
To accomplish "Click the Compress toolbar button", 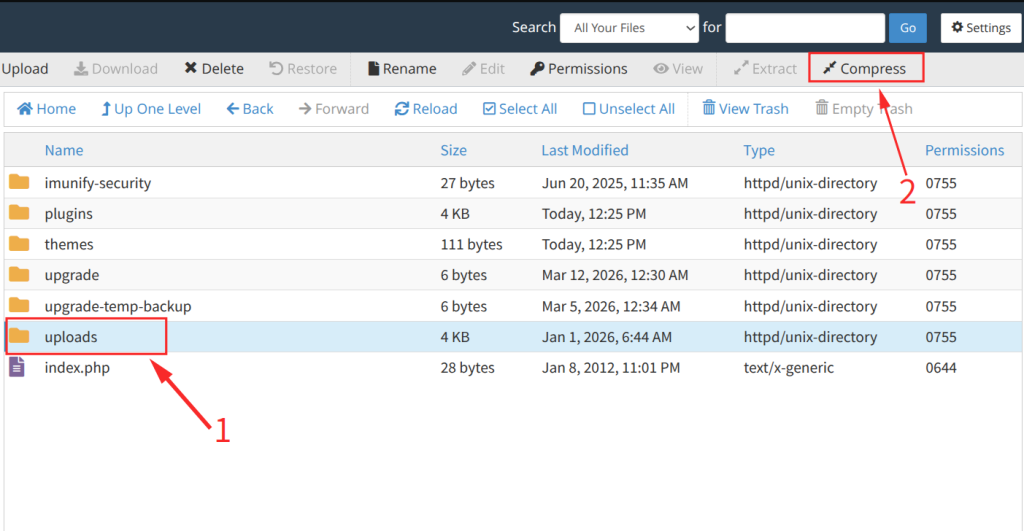I will click(x=864, y=69).
